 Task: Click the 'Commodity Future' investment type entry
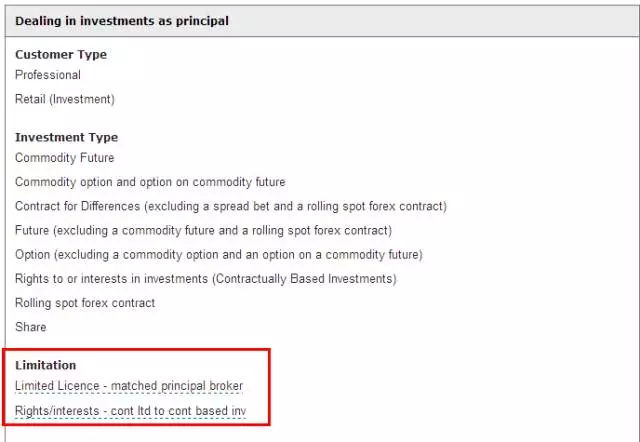64,158
